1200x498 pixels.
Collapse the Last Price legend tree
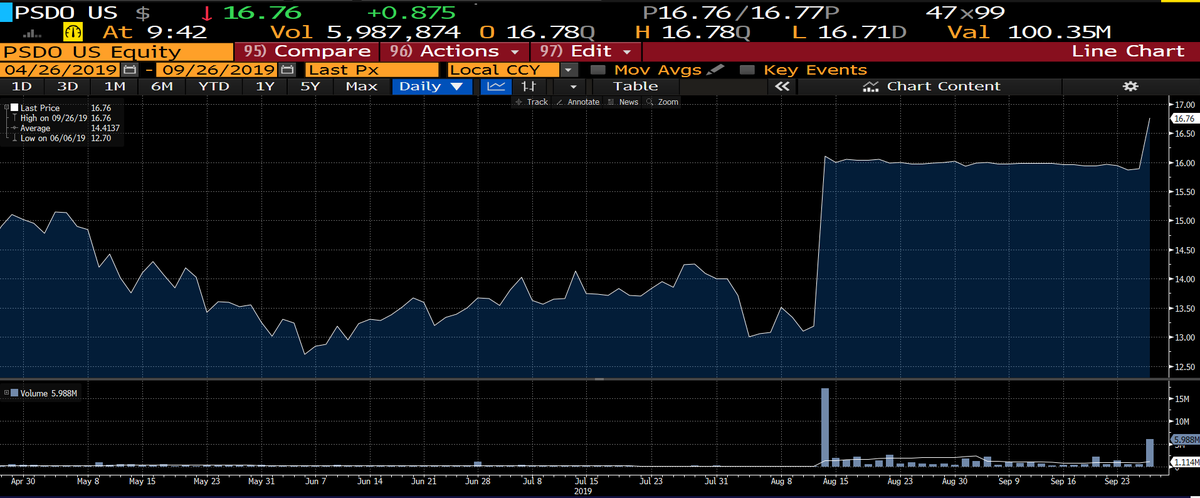point(5,107)
